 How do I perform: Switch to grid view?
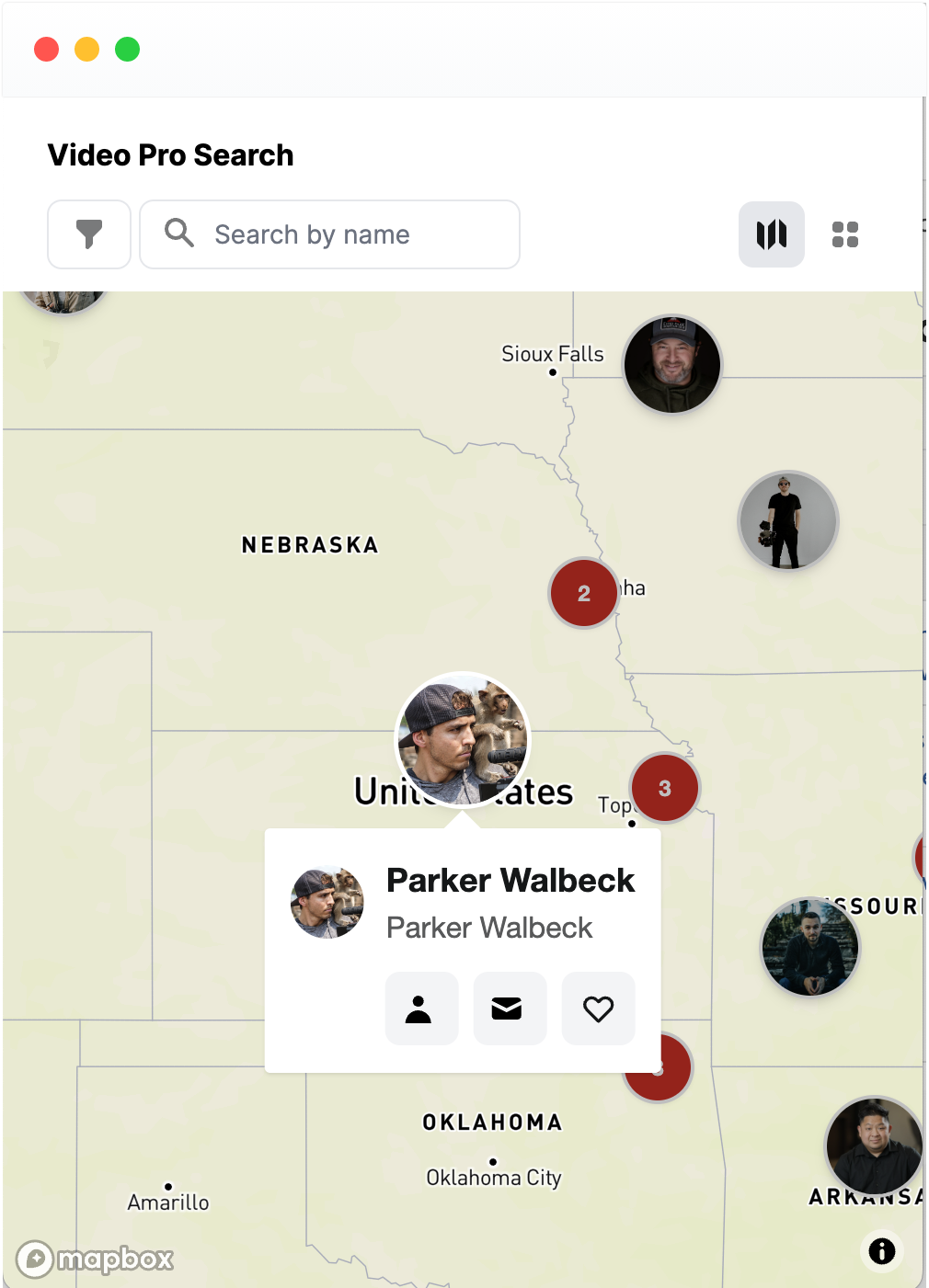845,234
